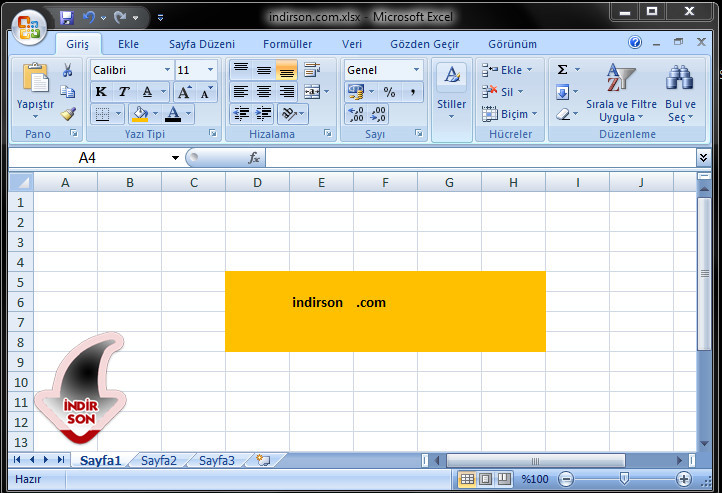Undo the last action

[89, 17]
